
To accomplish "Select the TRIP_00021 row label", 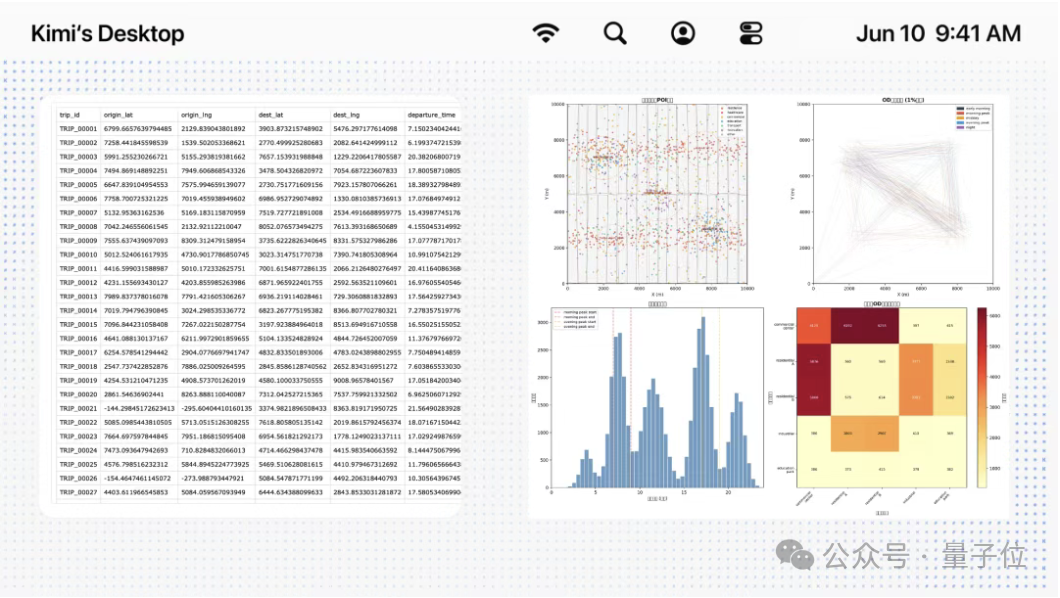I will tap(78, 409).
